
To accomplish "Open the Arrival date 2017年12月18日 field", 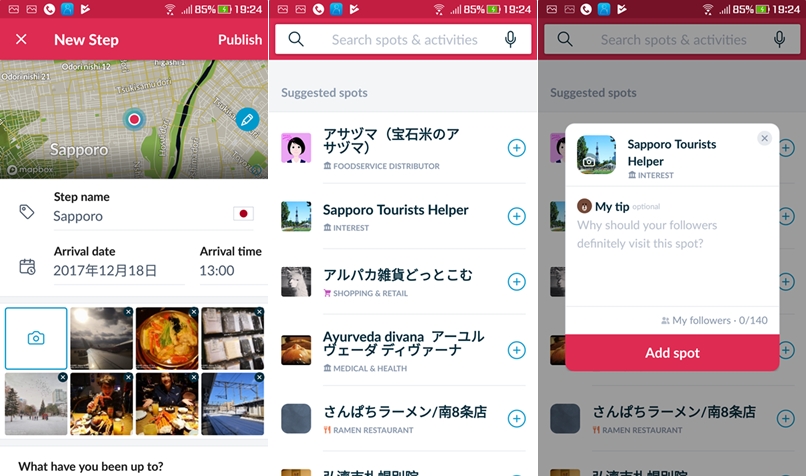I will [x=118, y=270].
